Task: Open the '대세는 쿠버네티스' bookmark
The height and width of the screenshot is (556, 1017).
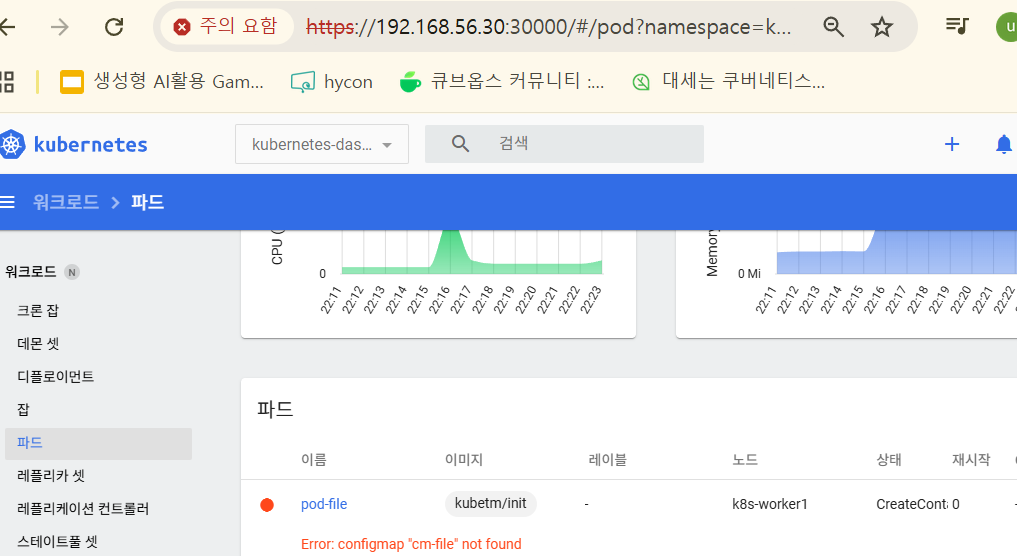Action: (728, 82)
